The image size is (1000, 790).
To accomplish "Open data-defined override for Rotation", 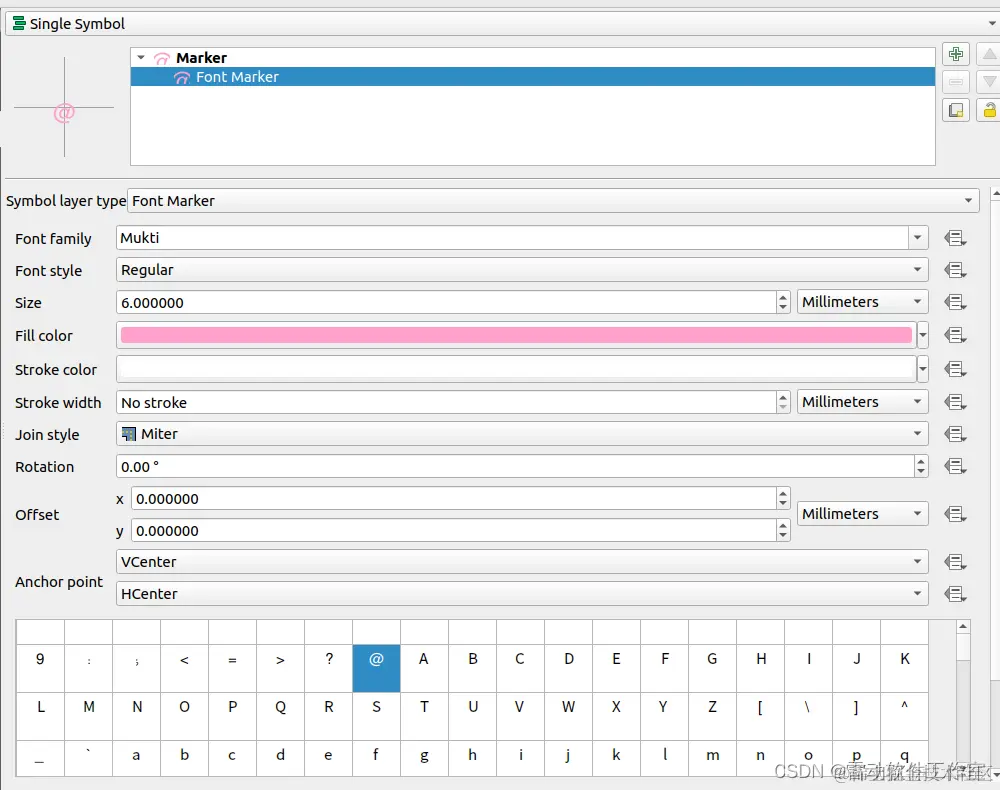I will point(955,467).
